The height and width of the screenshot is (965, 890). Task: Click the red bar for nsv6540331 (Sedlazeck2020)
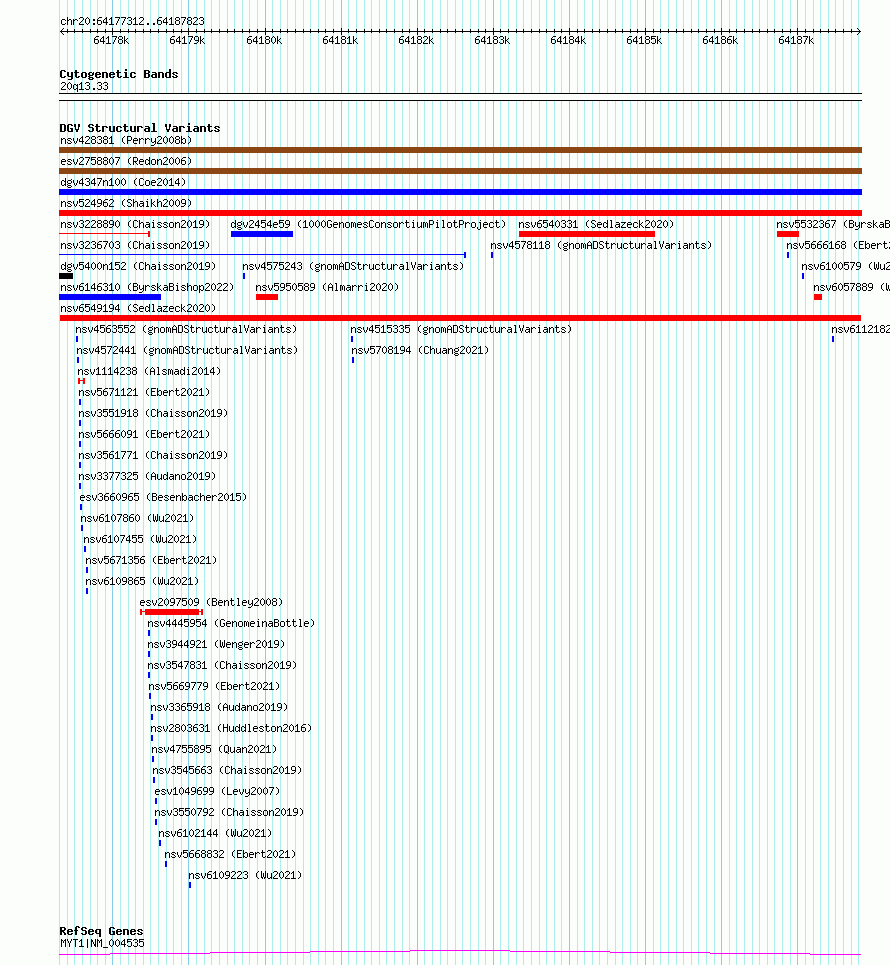pos(587,234)
